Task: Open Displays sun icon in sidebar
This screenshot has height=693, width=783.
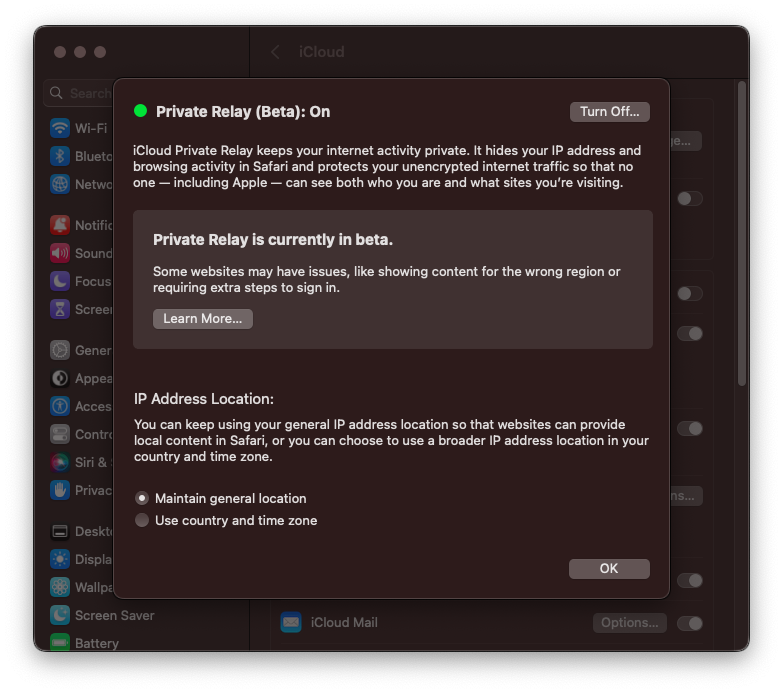Action: pos(60,559)
